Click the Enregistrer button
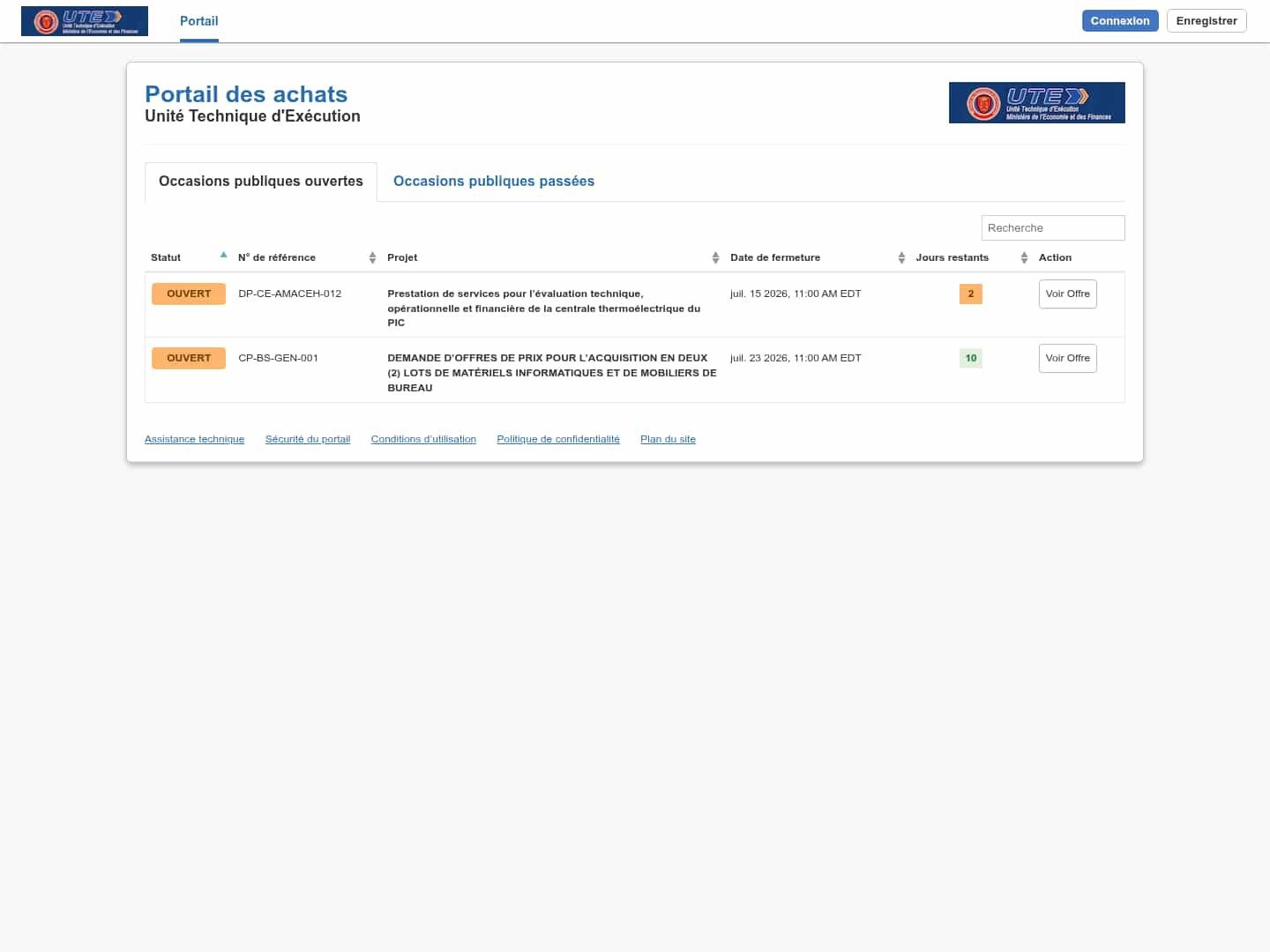This screenshot has width=1270, height=952. (1206, 21)
